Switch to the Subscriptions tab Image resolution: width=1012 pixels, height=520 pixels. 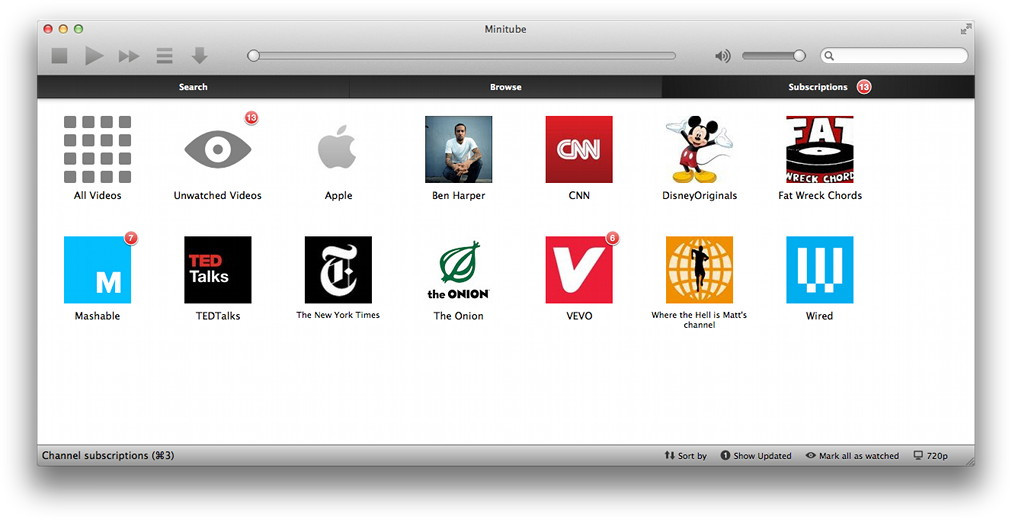point(818,86)
